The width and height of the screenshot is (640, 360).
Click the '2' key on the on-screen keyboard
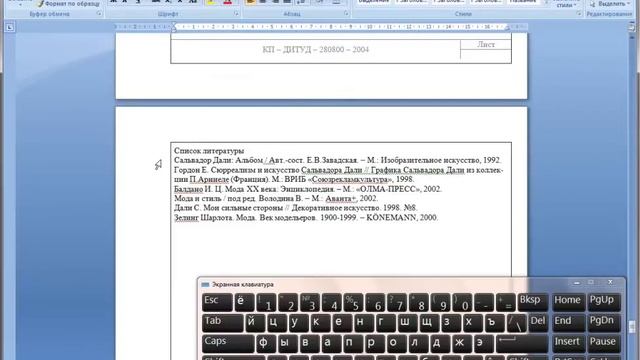pyautogui.click(x=288, y=302)
